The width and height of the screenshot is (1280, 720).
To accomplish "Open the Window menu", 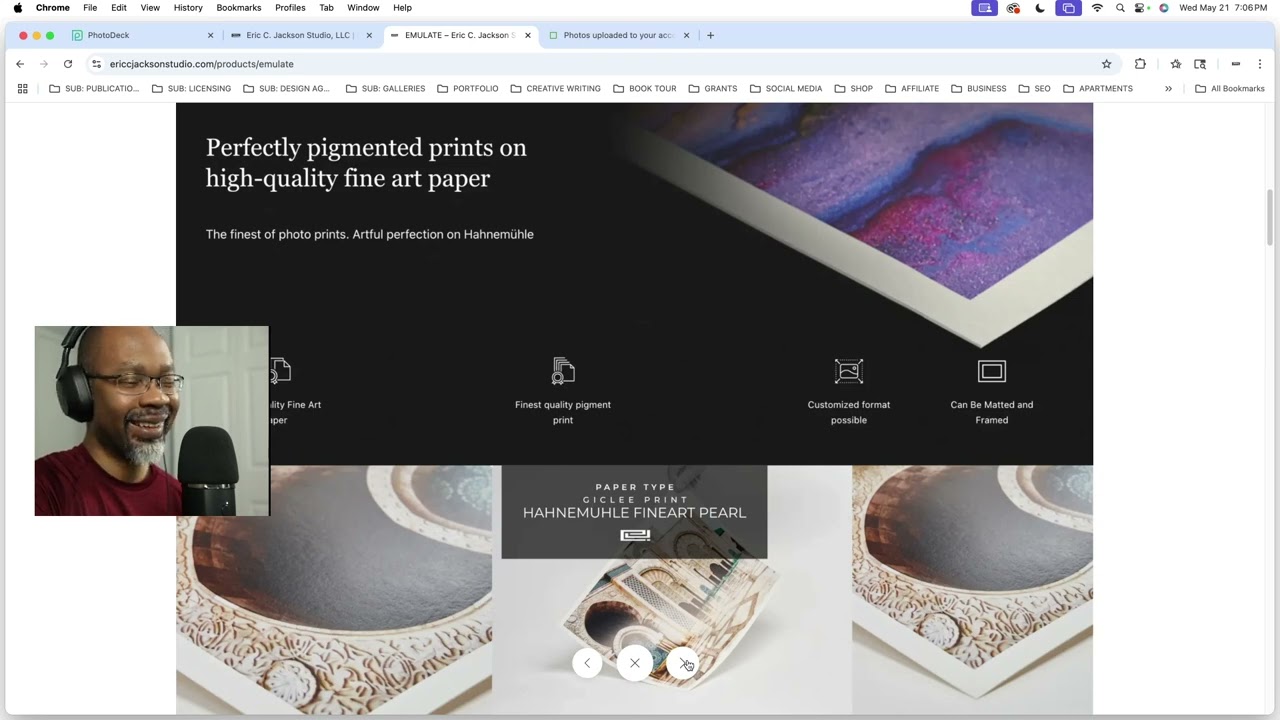I will pyautogui.click(x=363, y=8).
